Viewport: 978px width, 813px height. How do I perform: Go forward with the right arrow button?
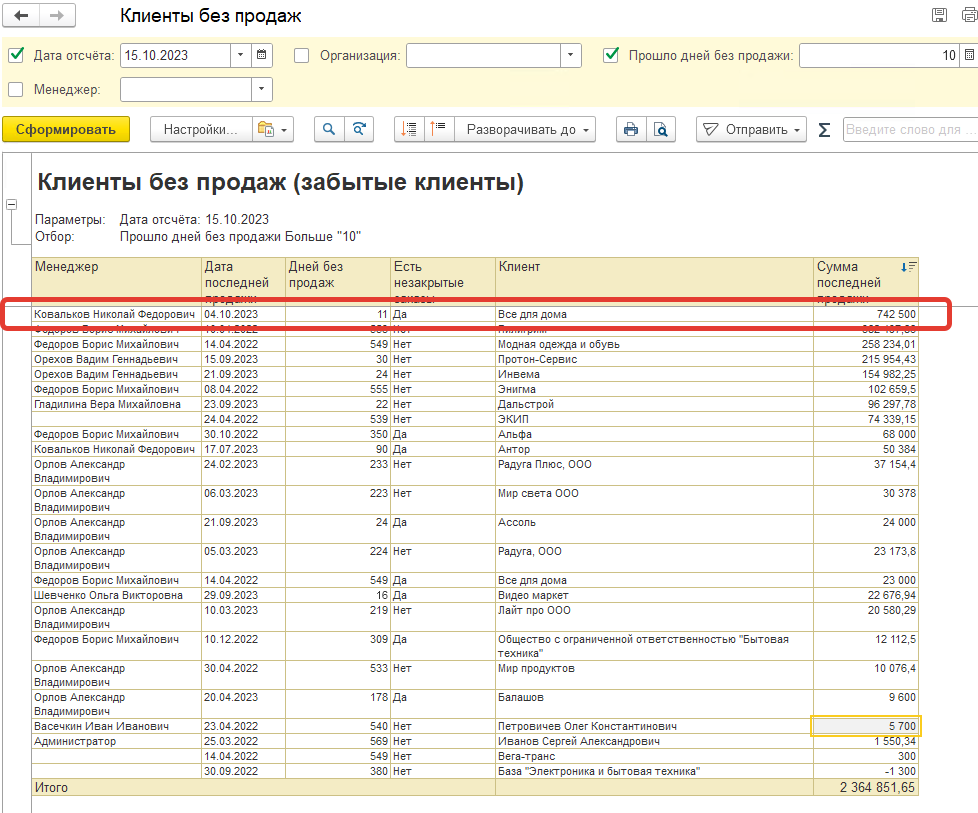pyautogui.click(x=57, y=16)
